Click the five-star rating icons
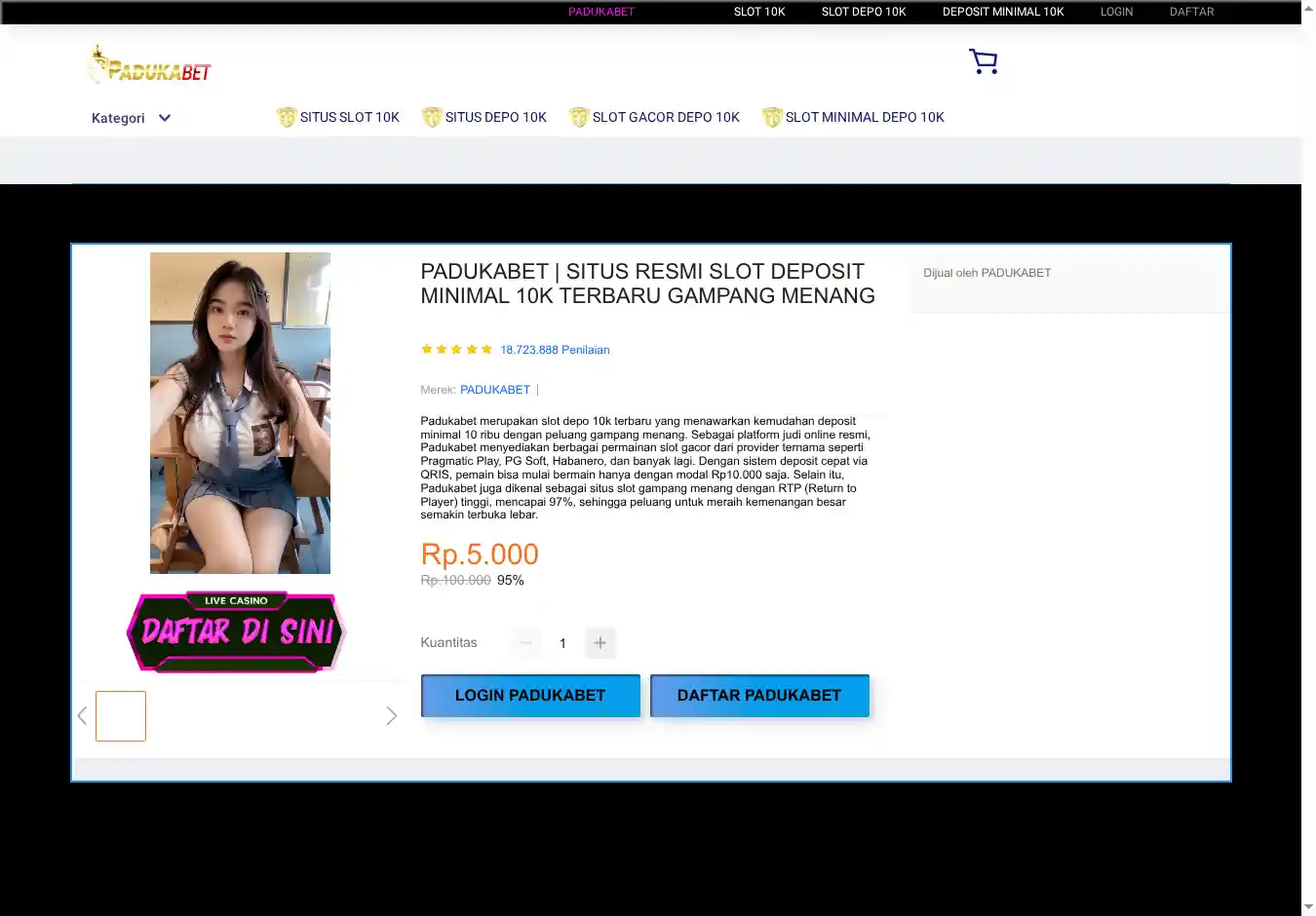 pos(456,350)
